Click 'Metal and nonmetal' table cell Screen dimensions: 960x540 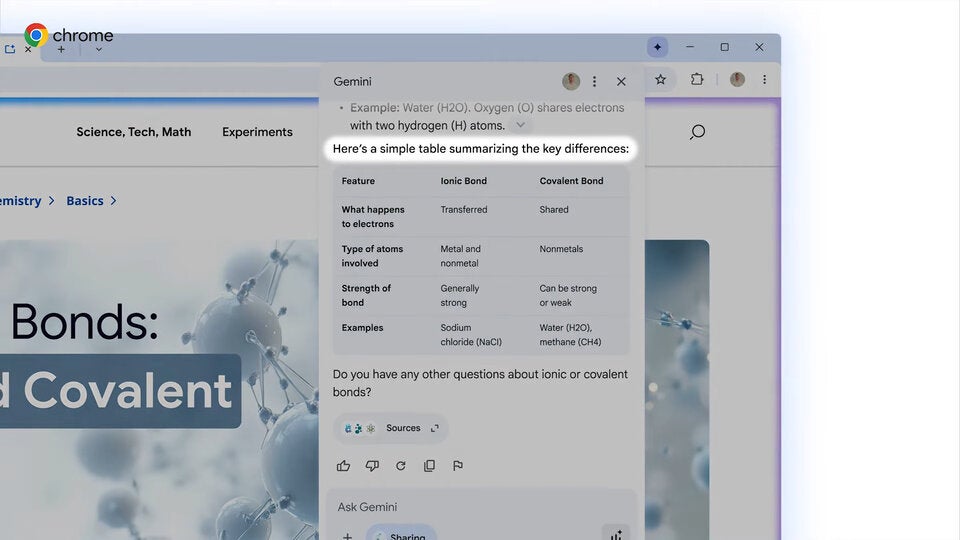pos(460,256)
